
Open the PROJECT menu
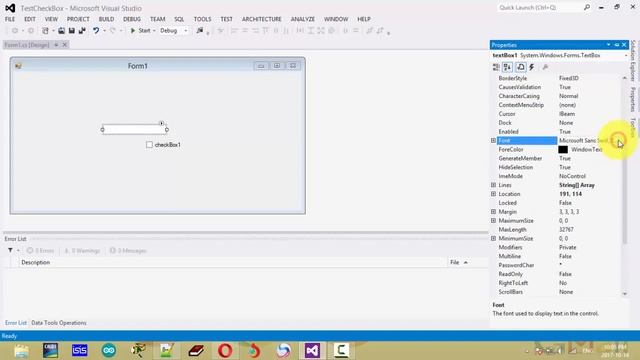click(78, 19)
